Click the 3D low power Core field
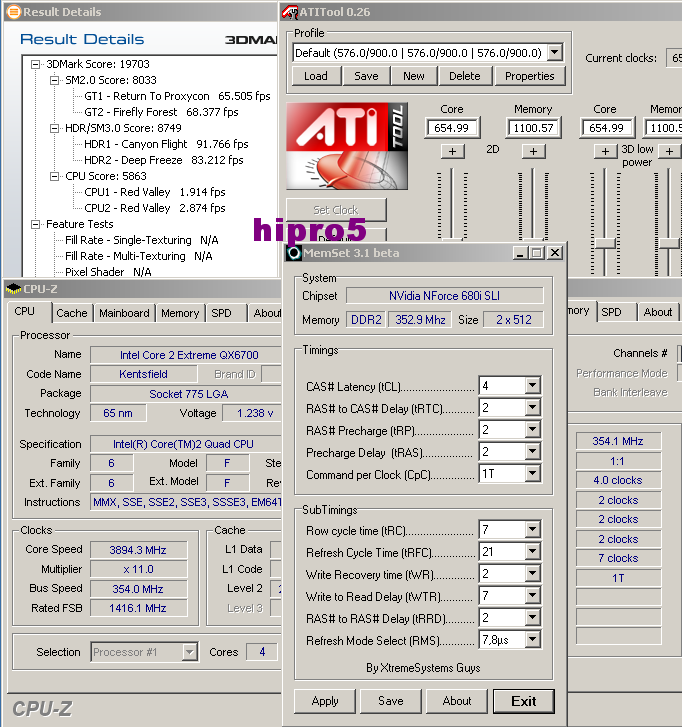The width and height of the screenshot is (682, 727). [606, 128]
